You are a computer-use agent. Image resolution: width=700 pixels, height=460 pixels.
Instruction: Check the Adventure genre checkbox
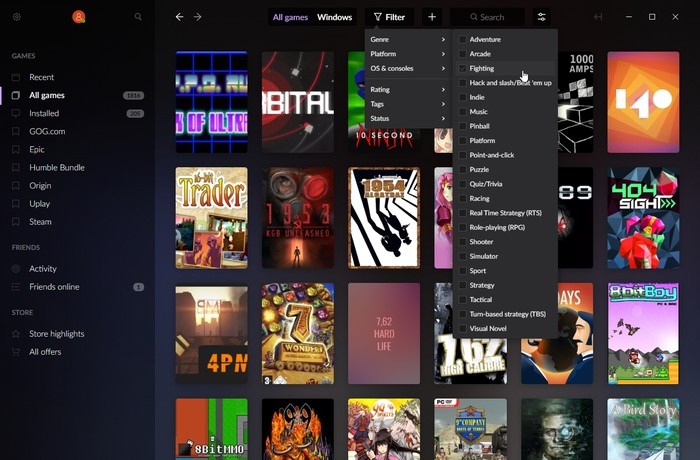click(x=462, y=39)
